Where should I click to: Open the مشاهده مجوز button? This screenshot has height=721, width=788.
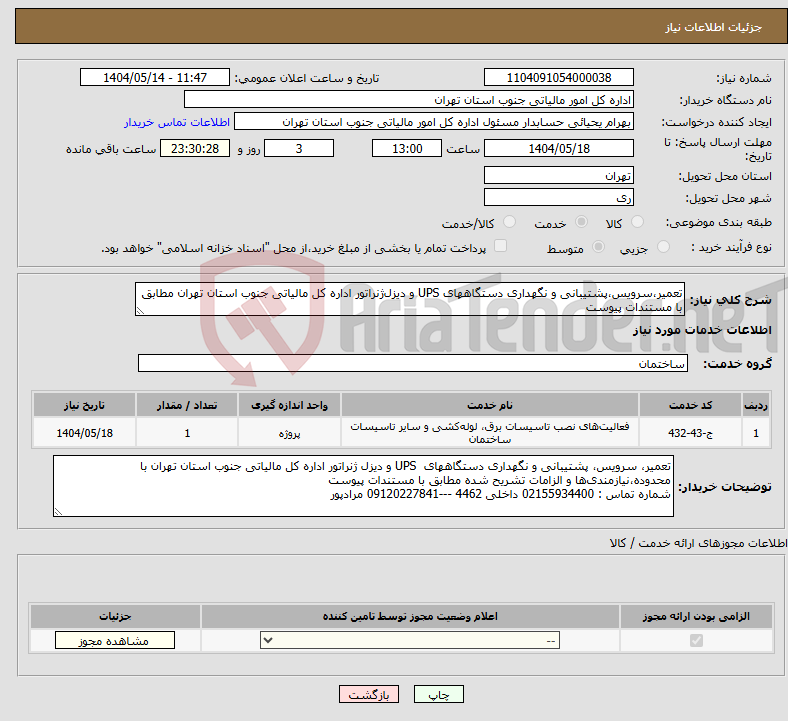(x=115, y=640)
